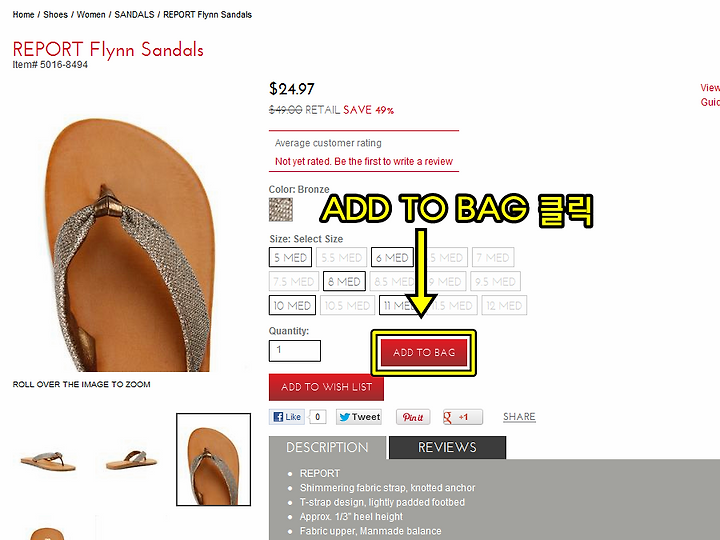This screenshot has height=540, width=720.
Task: Select size 6 MED
Action: coord(392,257)
